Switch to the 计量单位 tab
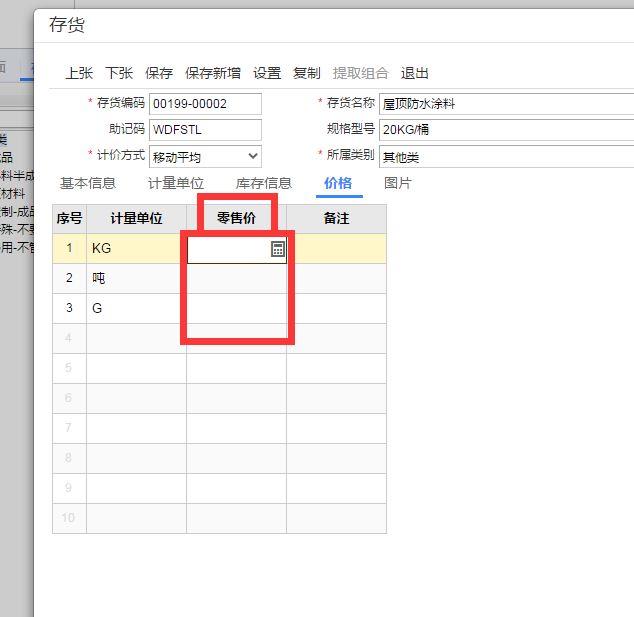Image resolution: width=634 pixels, height=617 pixels. coord(176,183)
